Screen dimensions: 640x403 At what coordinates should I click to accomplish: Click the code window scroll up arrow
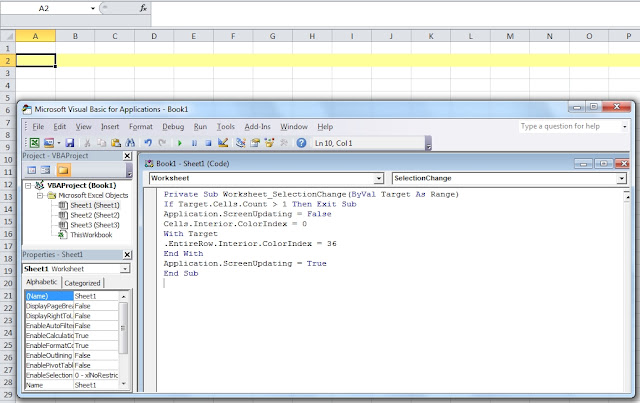627,197
